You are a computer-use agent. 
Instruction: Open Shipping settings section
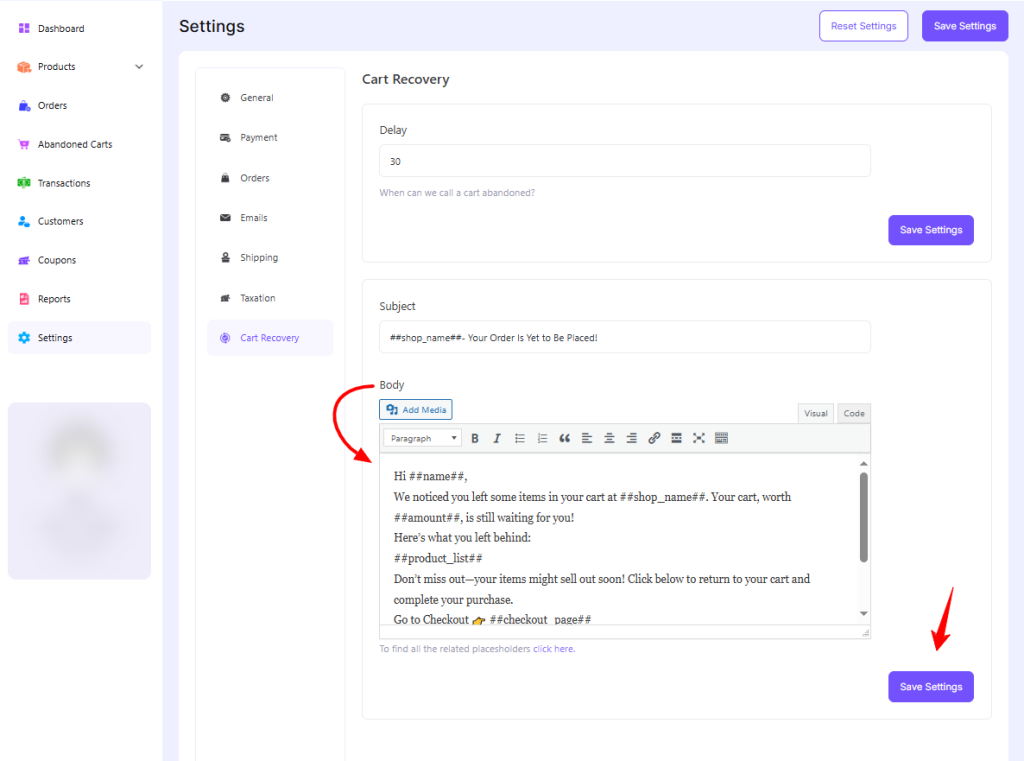tap(270, 257)
